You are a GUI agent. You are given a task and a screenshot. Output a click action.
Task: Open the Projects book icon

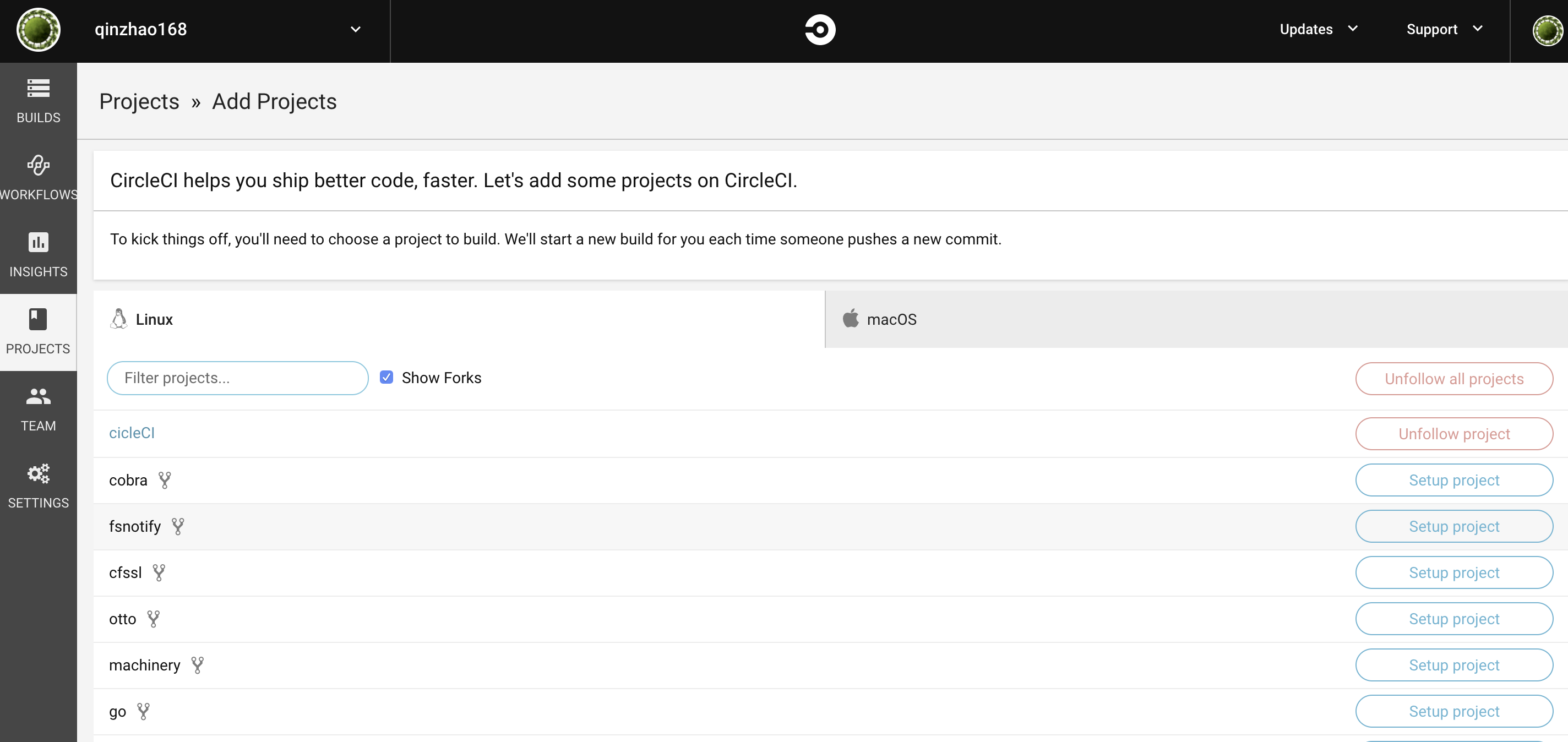(38, 320)
